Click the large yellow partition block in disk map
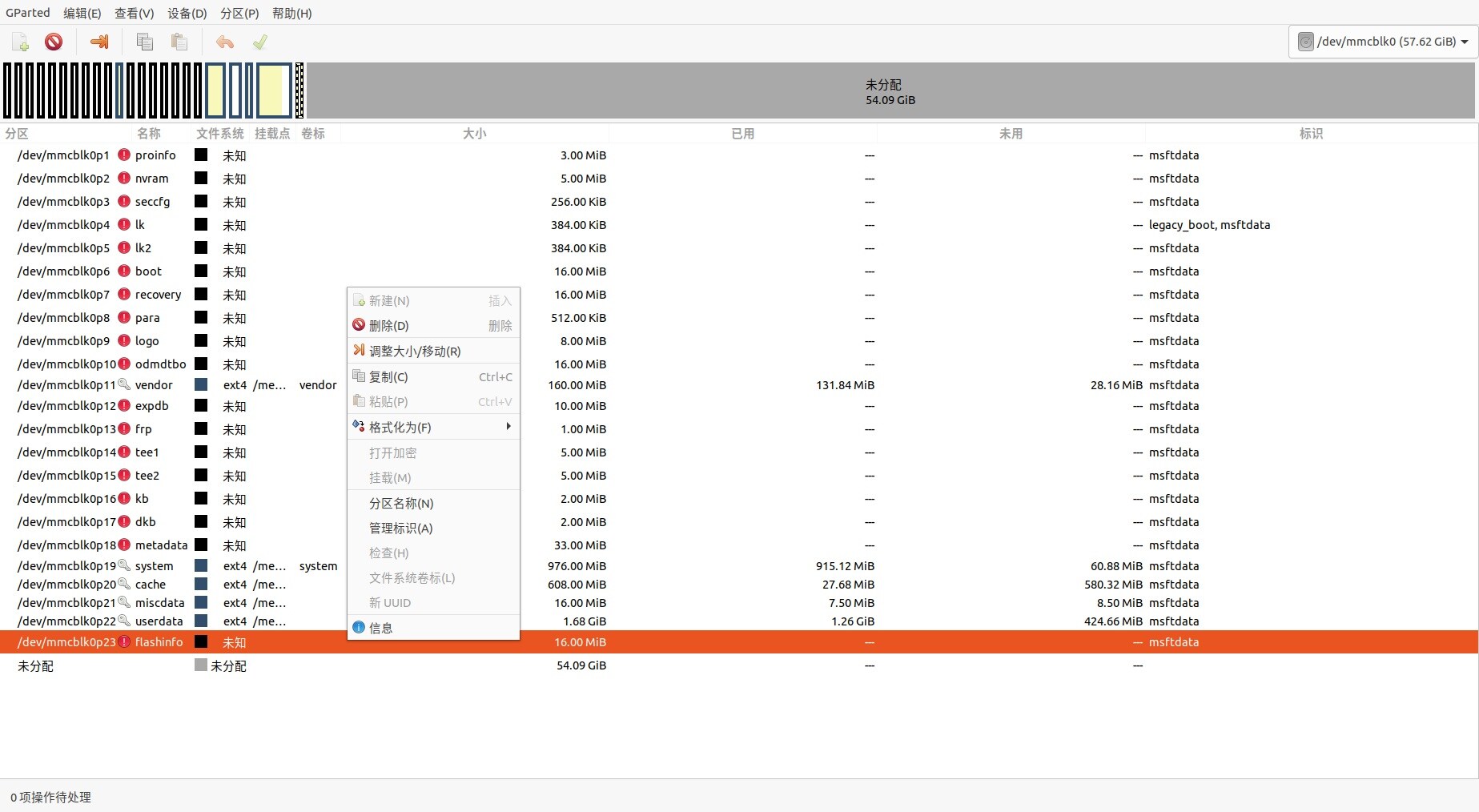 [x=274, y=90]
